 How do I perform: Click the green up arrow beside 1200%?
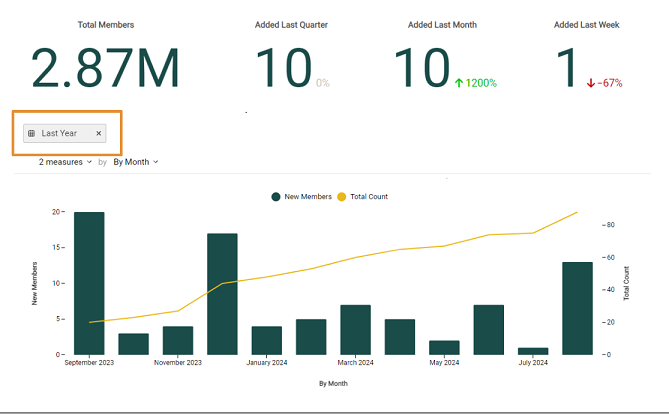tap(457, 83)
